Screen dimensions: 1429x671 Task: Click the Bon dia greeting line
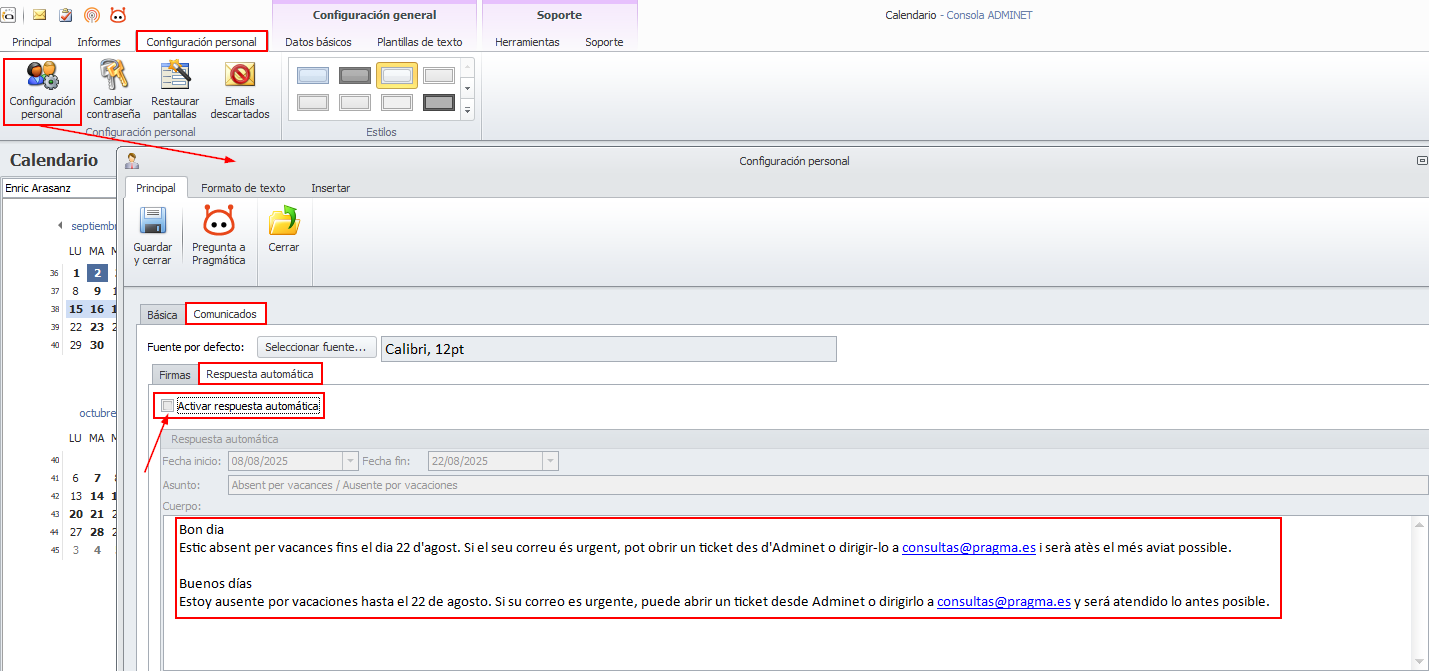pos(201,530)
